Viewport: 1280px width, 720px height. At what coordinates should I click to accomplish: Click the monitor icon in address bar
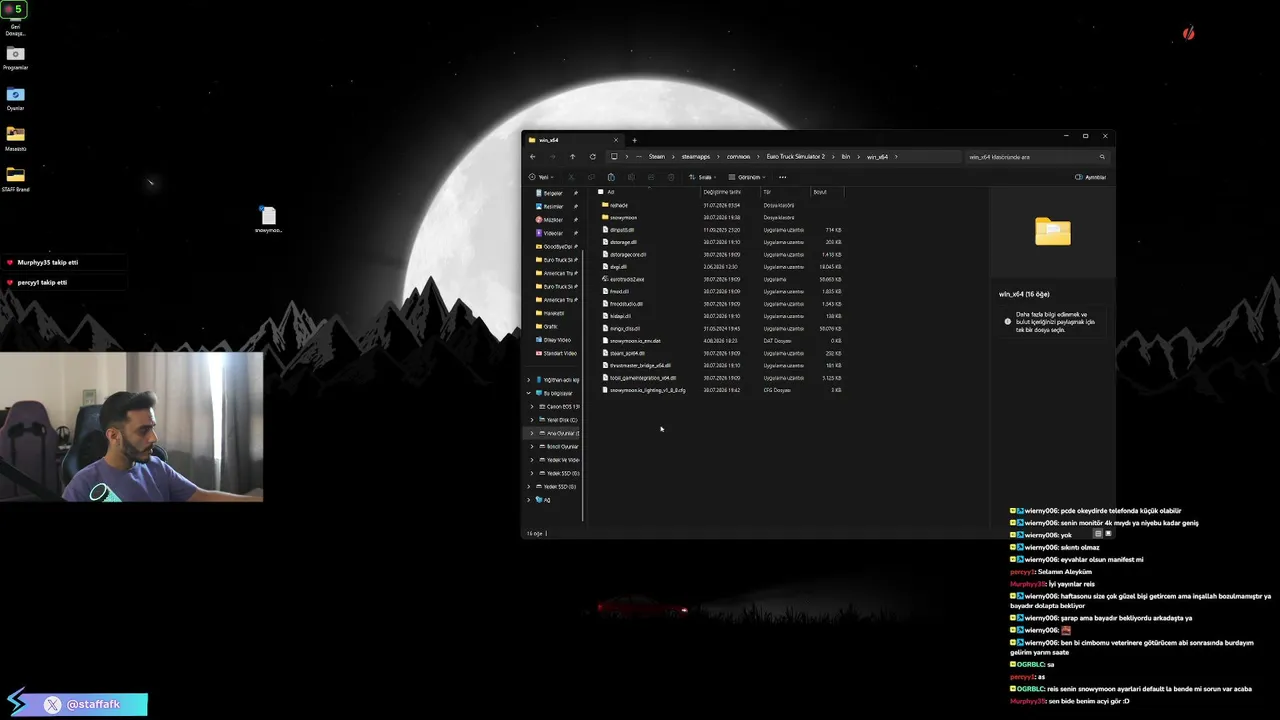[614, 157]
